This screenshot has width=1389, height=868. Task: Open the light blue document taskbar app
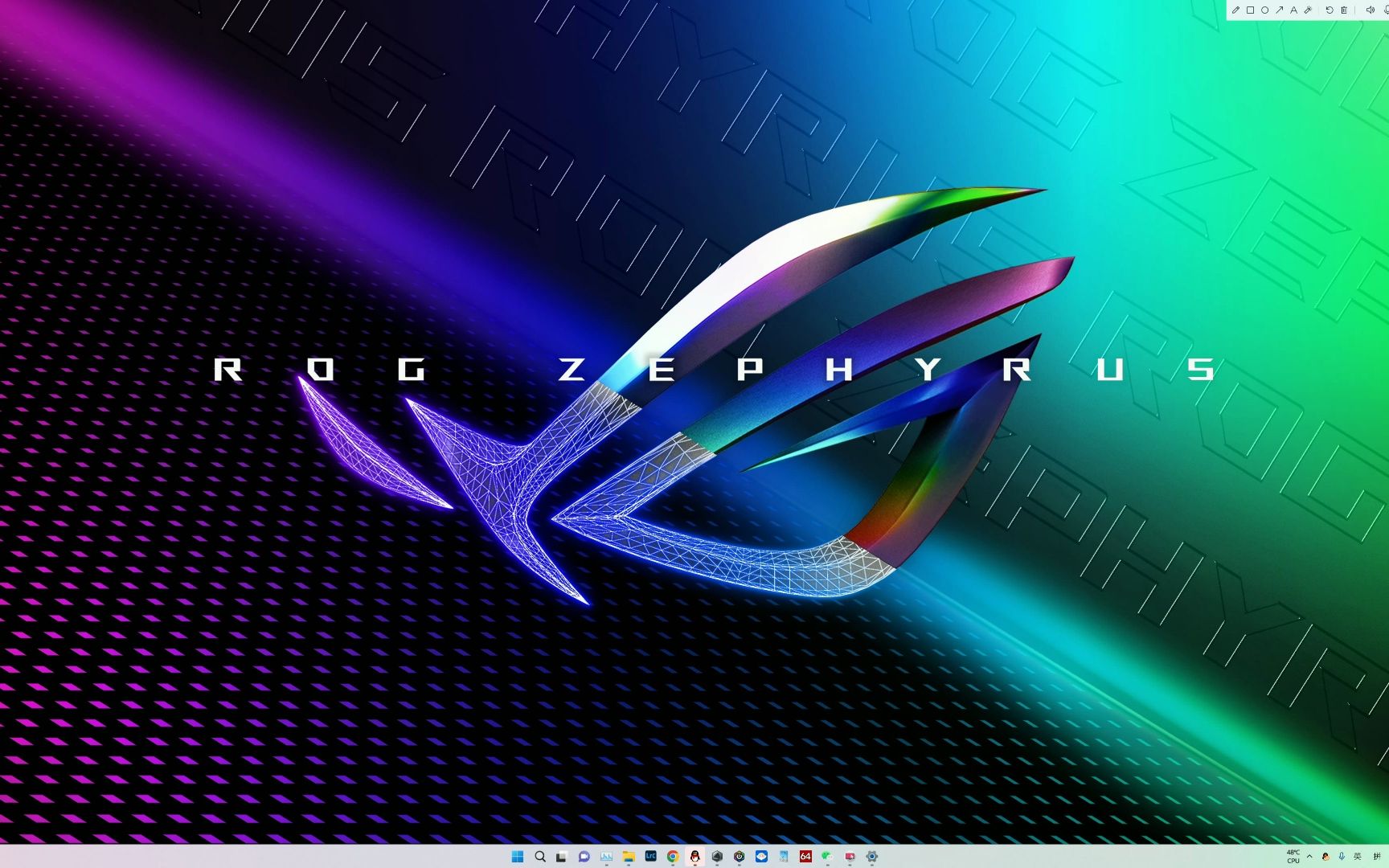783,857
